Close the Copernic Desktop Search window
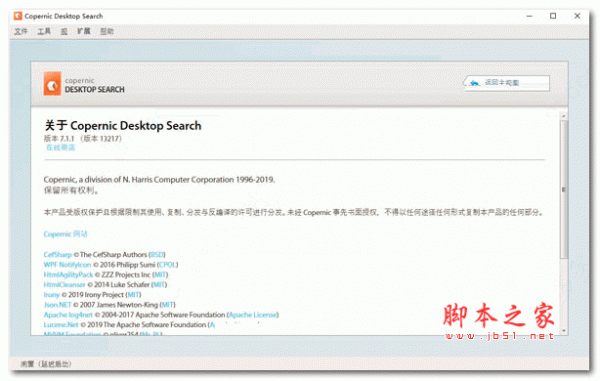The width and height of the screenshot is (600, 381). point(577,16)
